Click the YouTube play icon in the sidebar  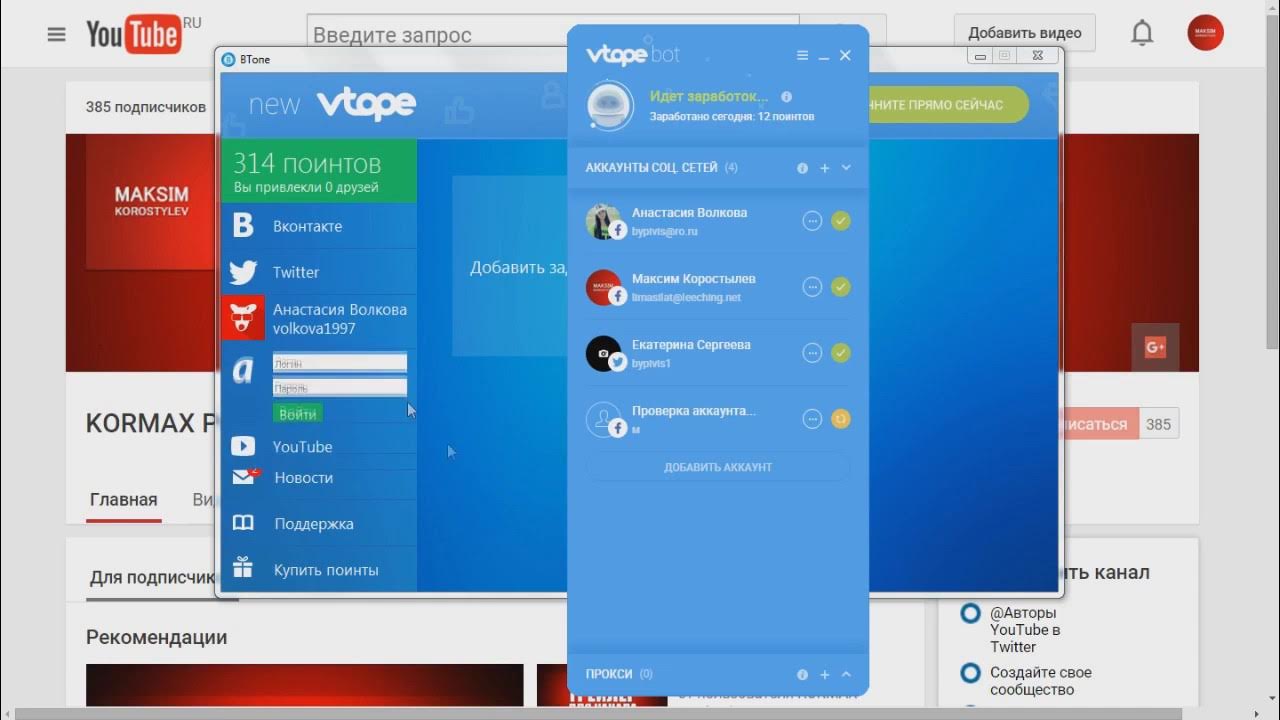point(243,446)
